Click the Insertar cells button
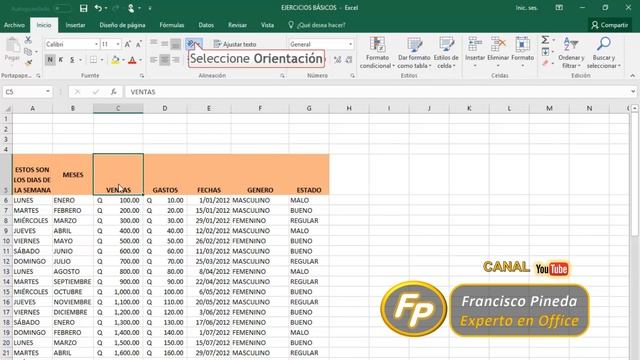The image size is (640, 360). [x=475, y=52]
